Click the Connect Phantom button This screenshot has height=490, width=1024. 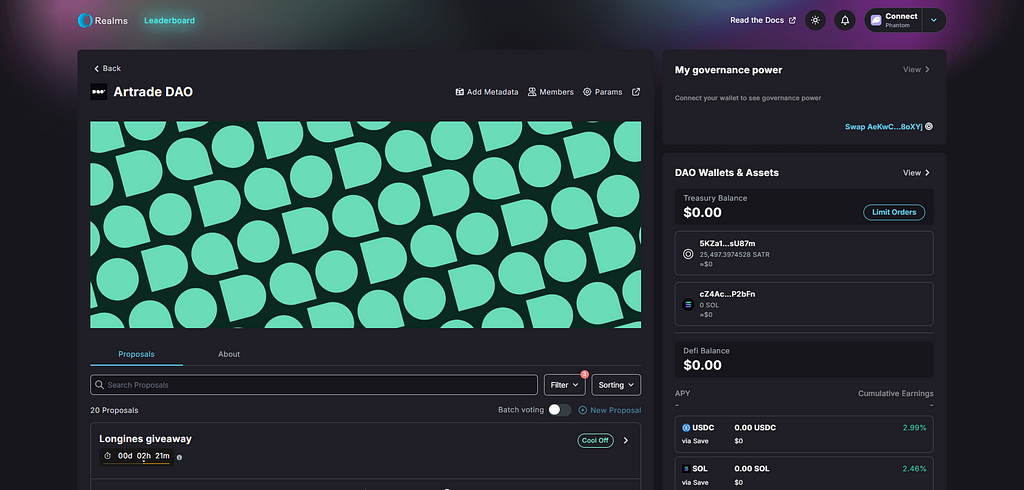pyautogui.click(x=893, y=20)
